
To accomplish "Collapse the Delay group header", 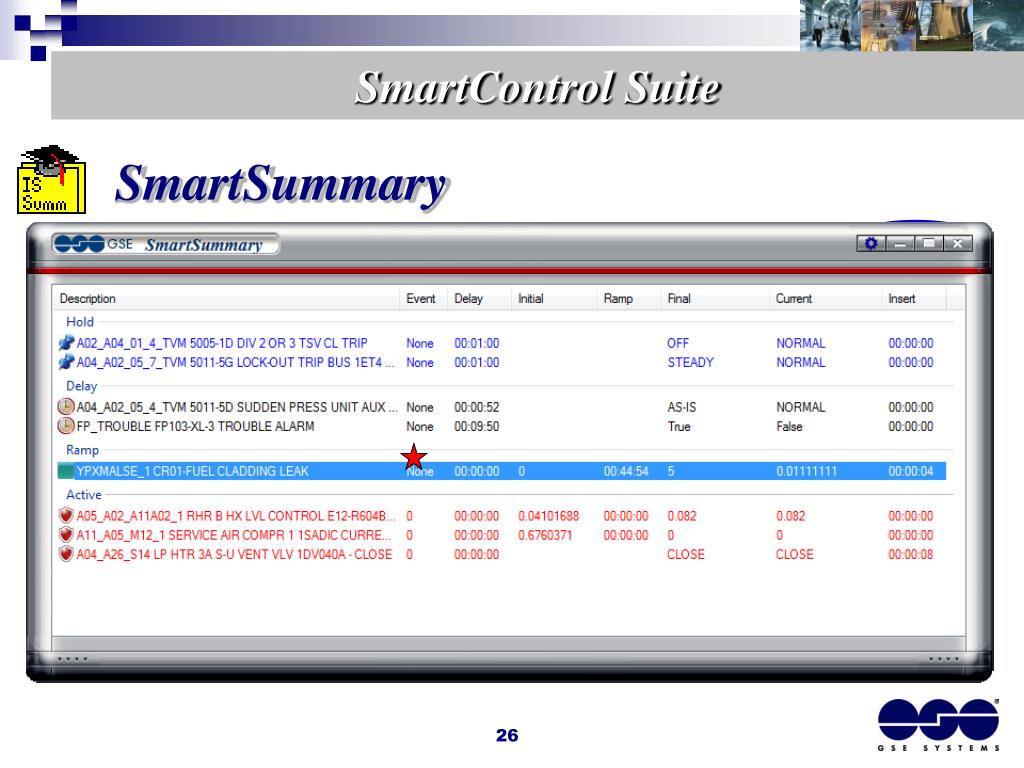I will (82, 386).
